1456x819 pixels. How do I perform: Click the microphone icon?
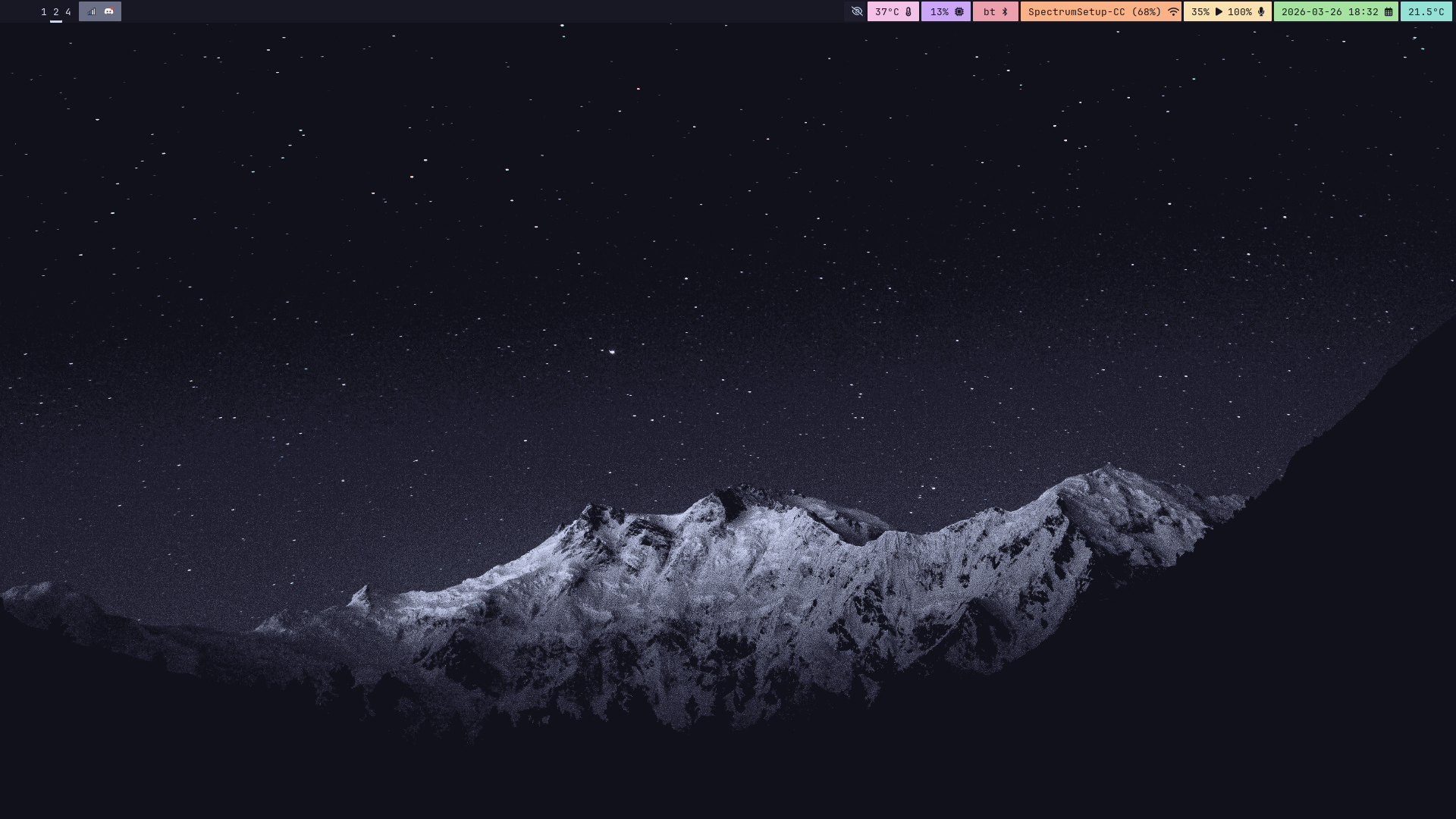tap(1261, 11)
